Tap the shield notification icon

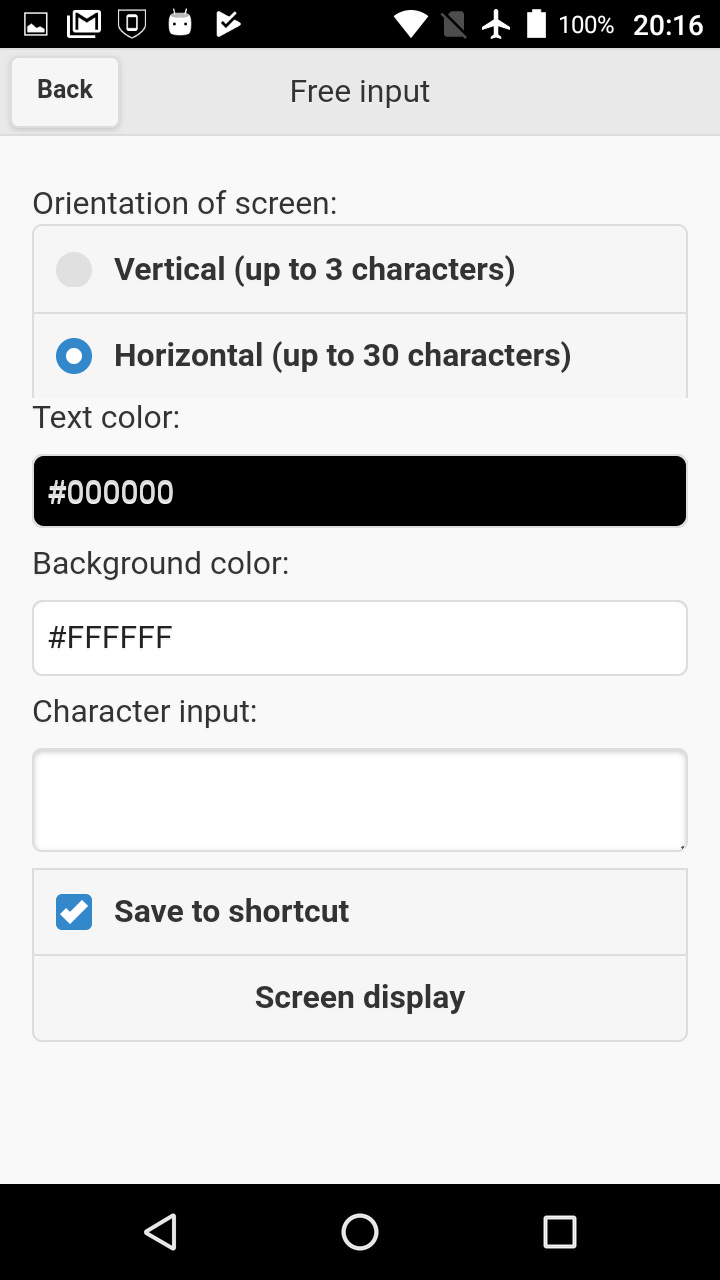tap(132, 24)
